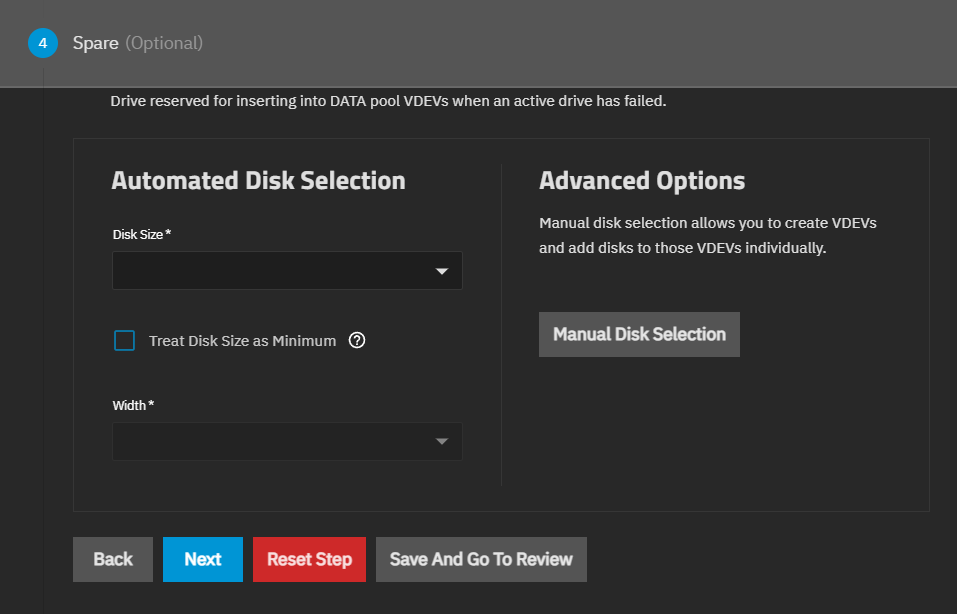Click Save And Go To Review

pyautogui.click(x=481, y=559)
